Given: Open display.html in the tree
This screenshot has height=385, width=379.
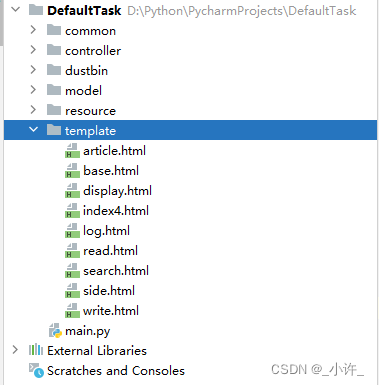Looking at the screenshot, I should [x=117, y=191].
